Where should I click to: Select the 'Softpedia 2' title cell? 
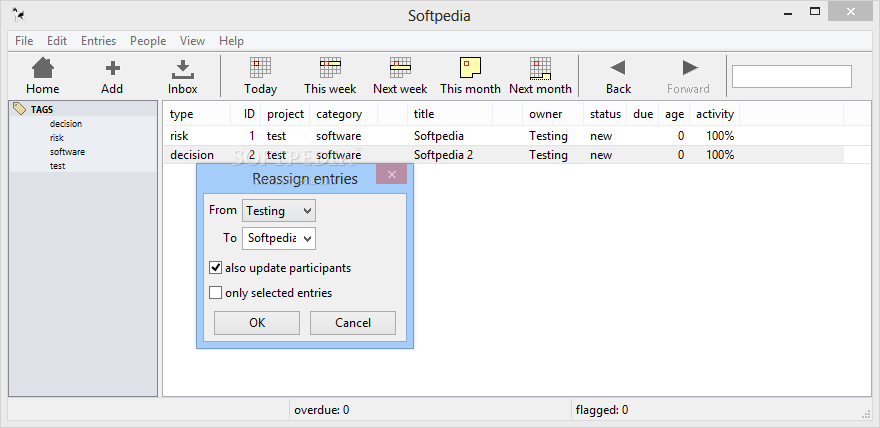pyautogui.click(x=443, y=155)
